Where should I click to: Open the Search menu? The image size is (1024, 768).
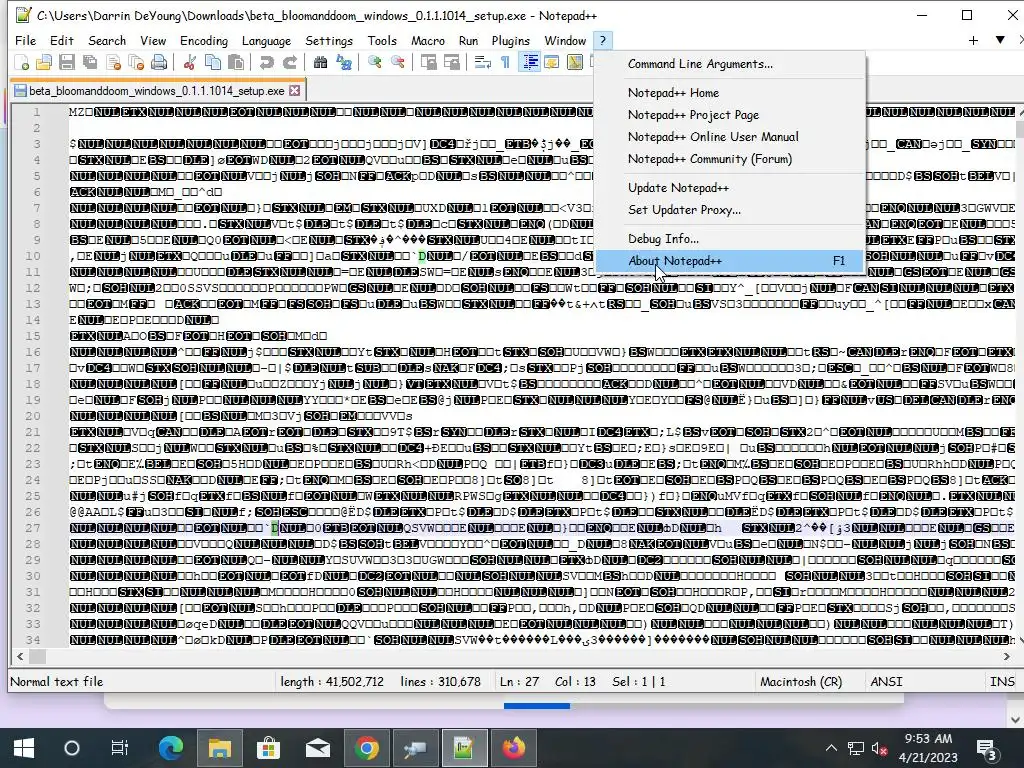107,40
